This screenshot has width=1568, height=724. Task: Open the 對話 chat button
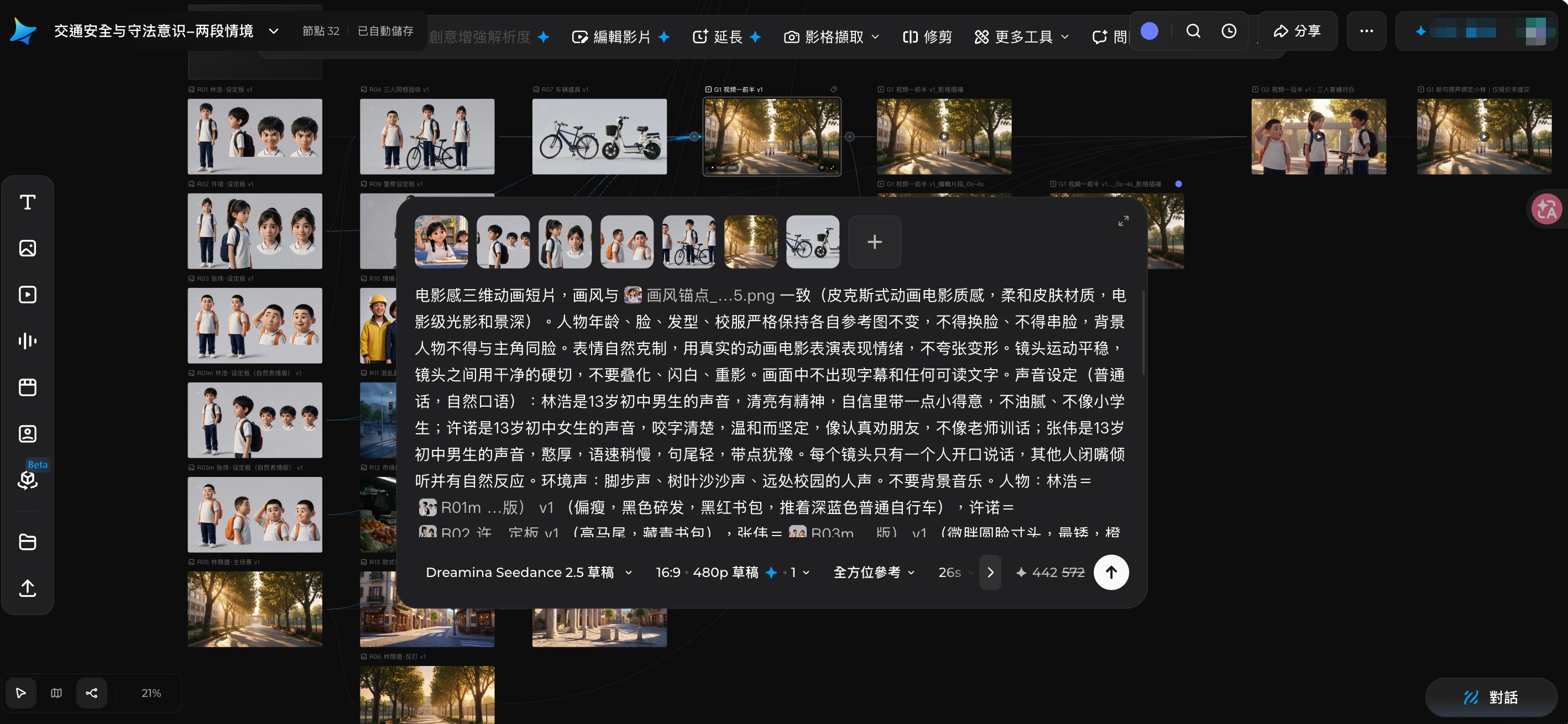coord(1491,697)
